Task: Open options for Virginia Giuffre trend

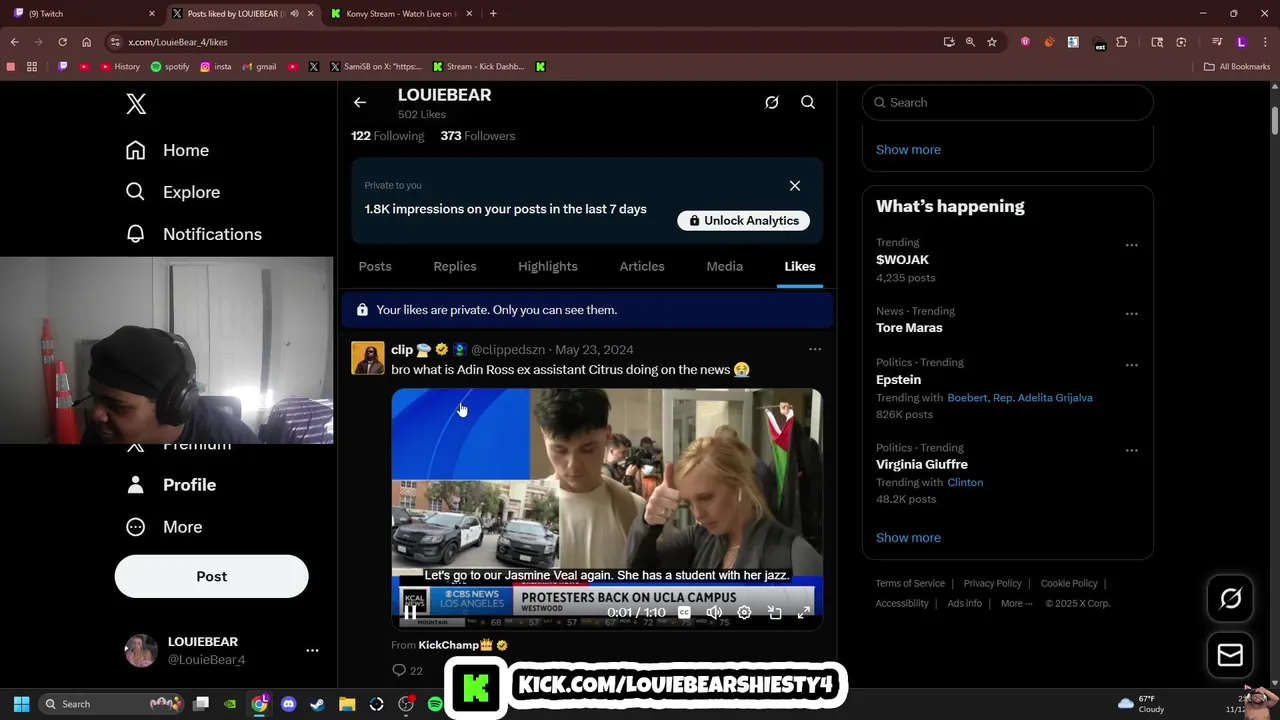Action: pos(1131,451)
